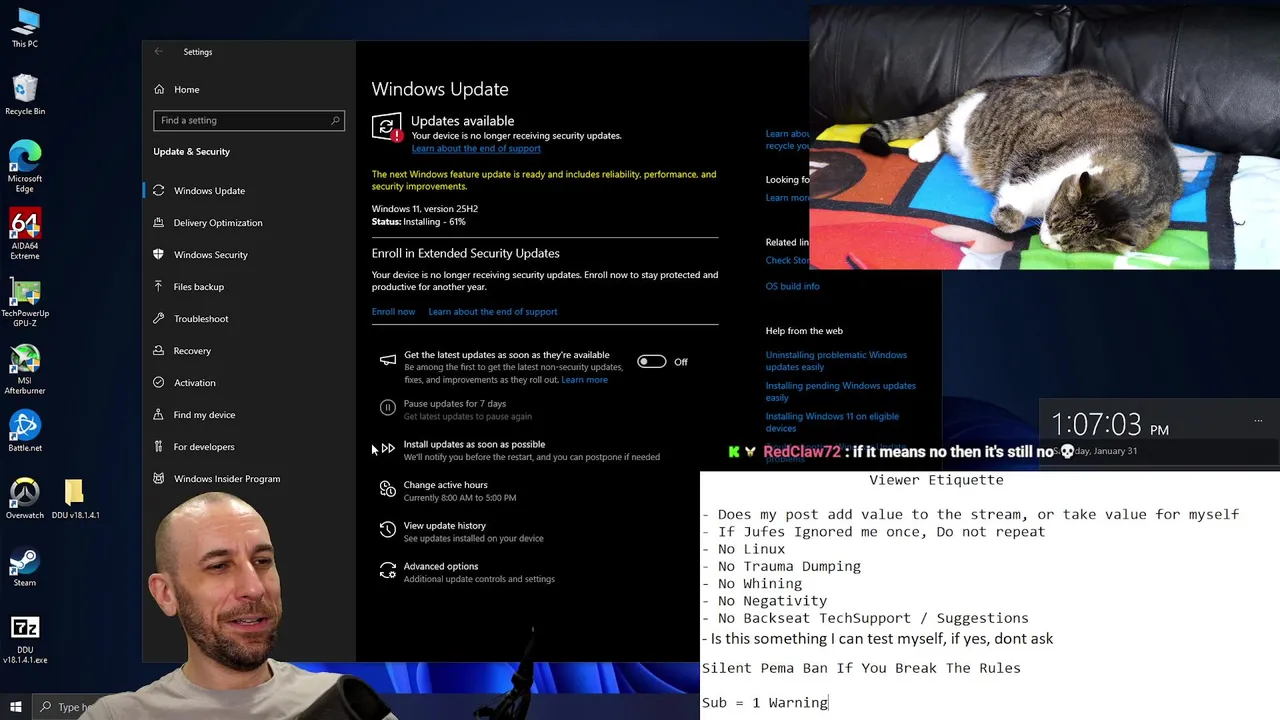Open the Recycle Bin desktop icon
The image size is (1280, 720).
pos(25,95)
